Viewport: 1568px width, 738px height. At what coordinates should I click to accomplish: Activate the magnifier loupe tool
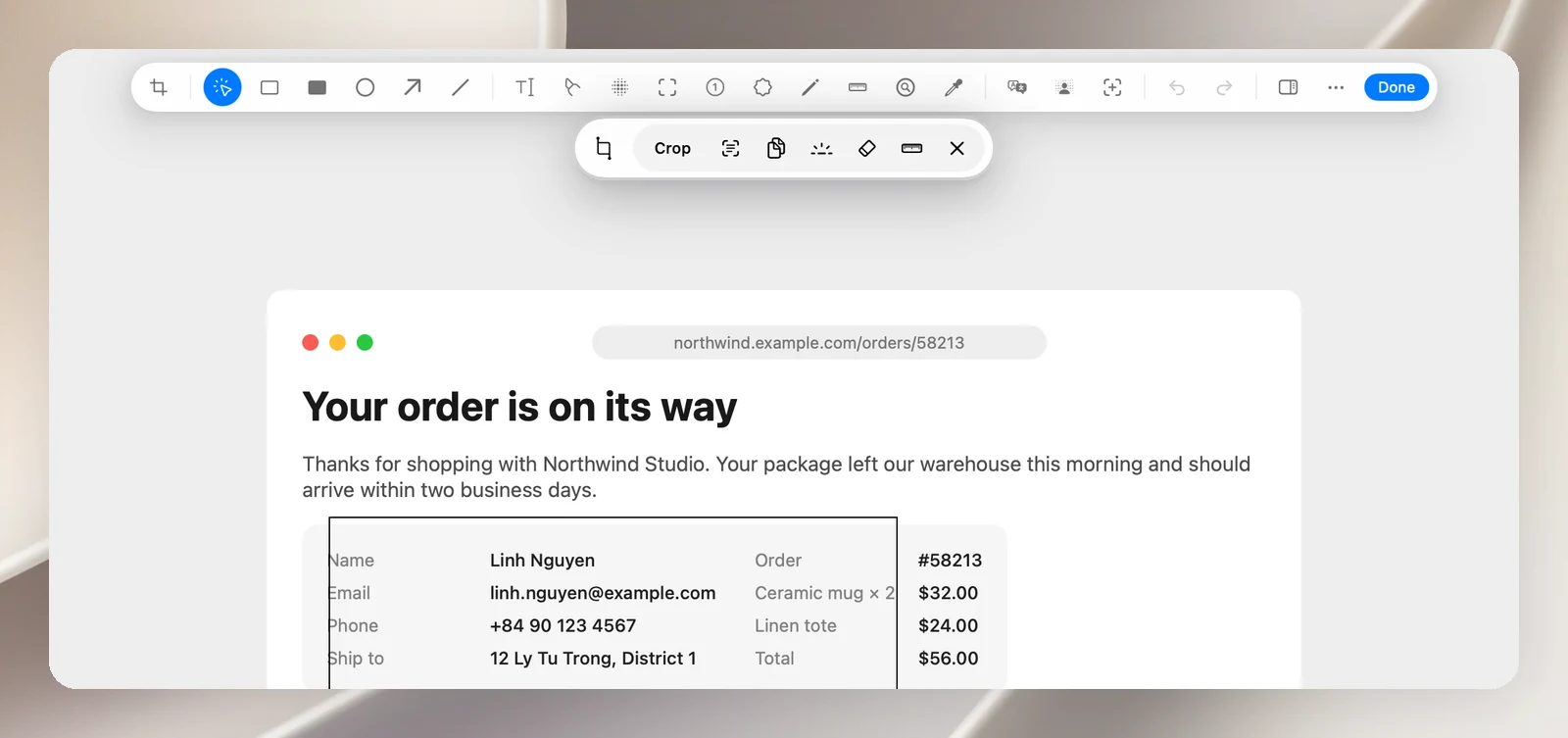[906, 87]
